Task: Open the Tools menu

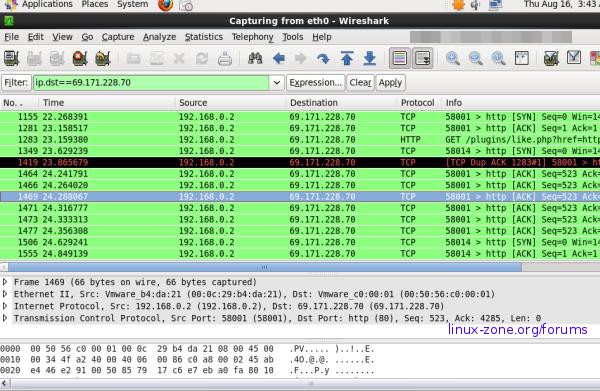Action: coord(293,37)
